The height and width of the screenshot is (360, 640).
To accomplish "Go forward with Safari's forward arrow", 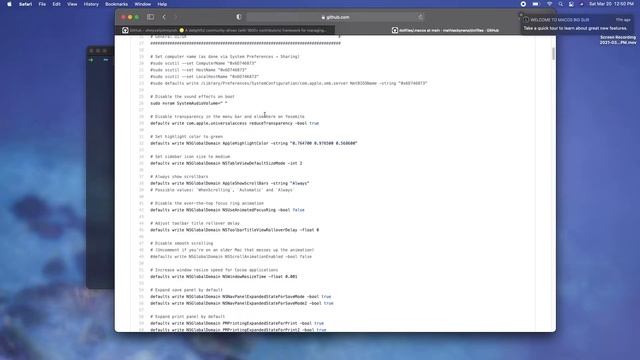I will pos(176,17).
